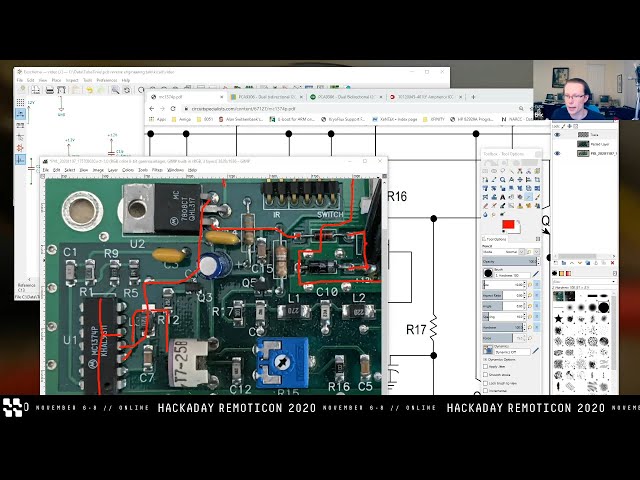The height and width of the screenshot is (480, 640).
Task: Click the Chrome address bar
Action: pos(351,109)
